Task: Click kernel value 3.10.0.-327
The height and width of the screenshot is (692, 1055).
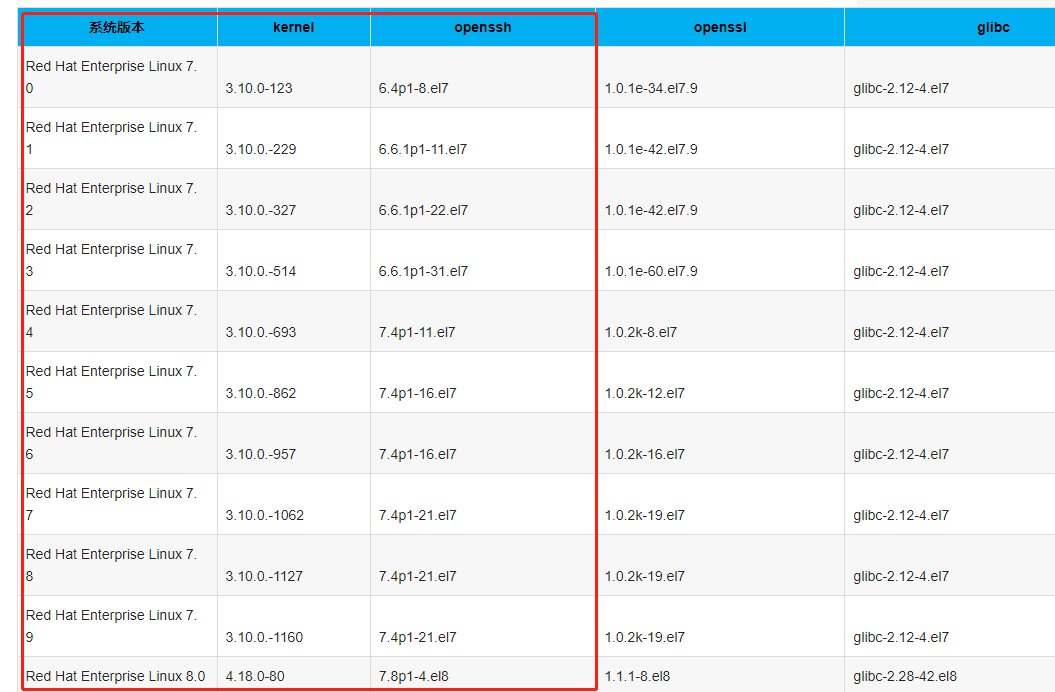Action: pyautogui.click(x=261, y=210)
